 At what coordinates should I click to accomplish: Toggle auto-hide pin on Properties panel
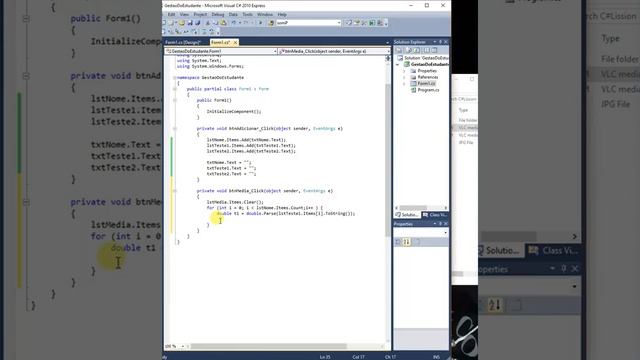[x=440, y=224]
